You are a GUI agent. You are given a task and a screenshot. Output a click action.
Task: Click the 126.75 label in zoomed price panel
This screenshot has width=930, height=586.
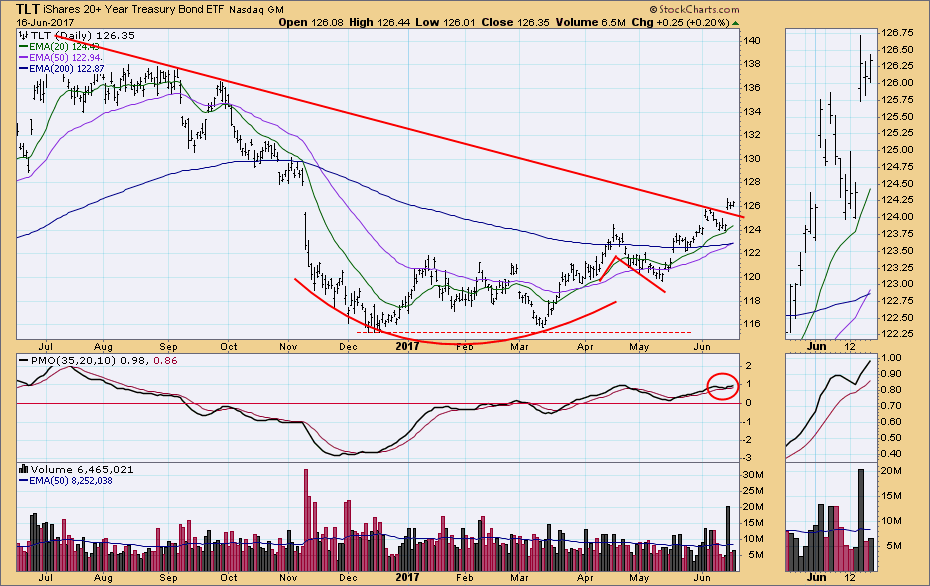897,33
